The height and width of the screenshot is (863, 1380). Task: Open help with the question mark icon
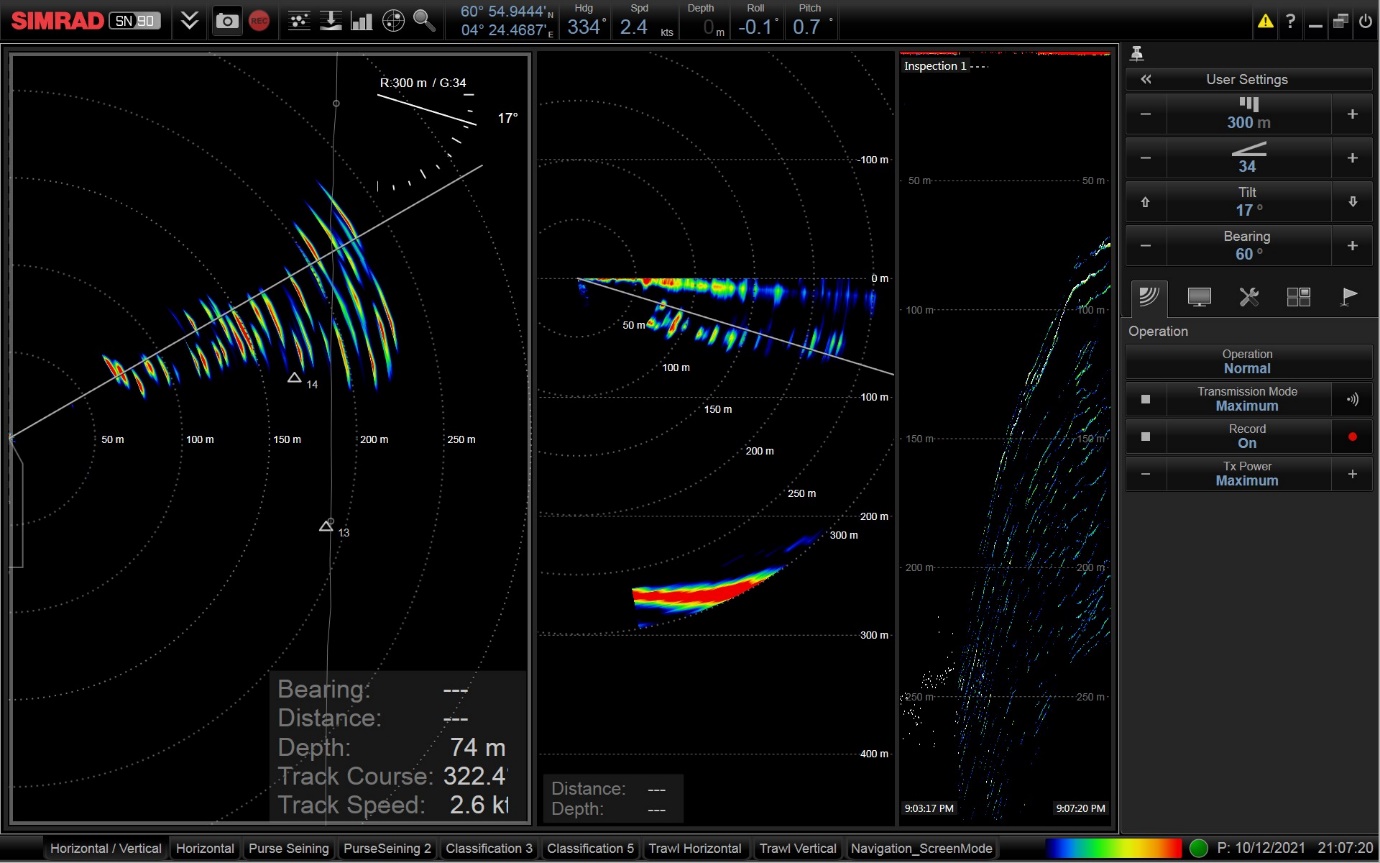tap(1291, 21)
